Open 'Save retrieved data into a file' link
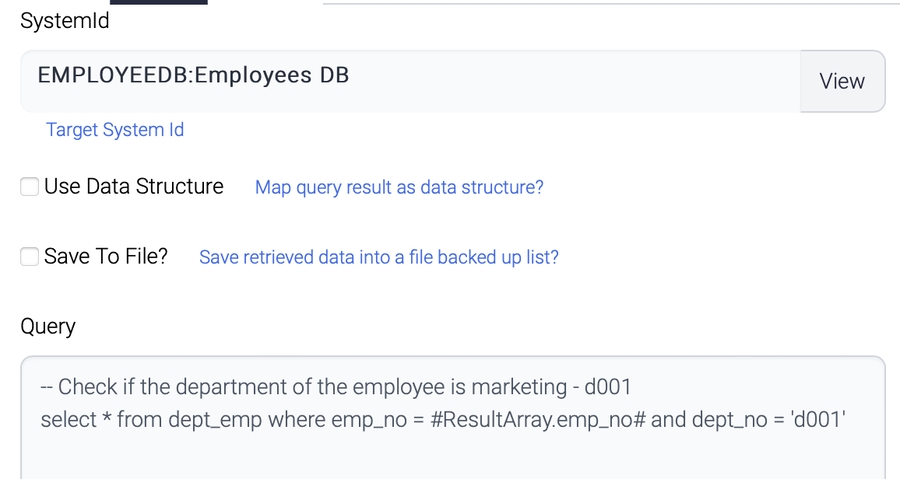The image size is (900, 479). coord(378,257)
